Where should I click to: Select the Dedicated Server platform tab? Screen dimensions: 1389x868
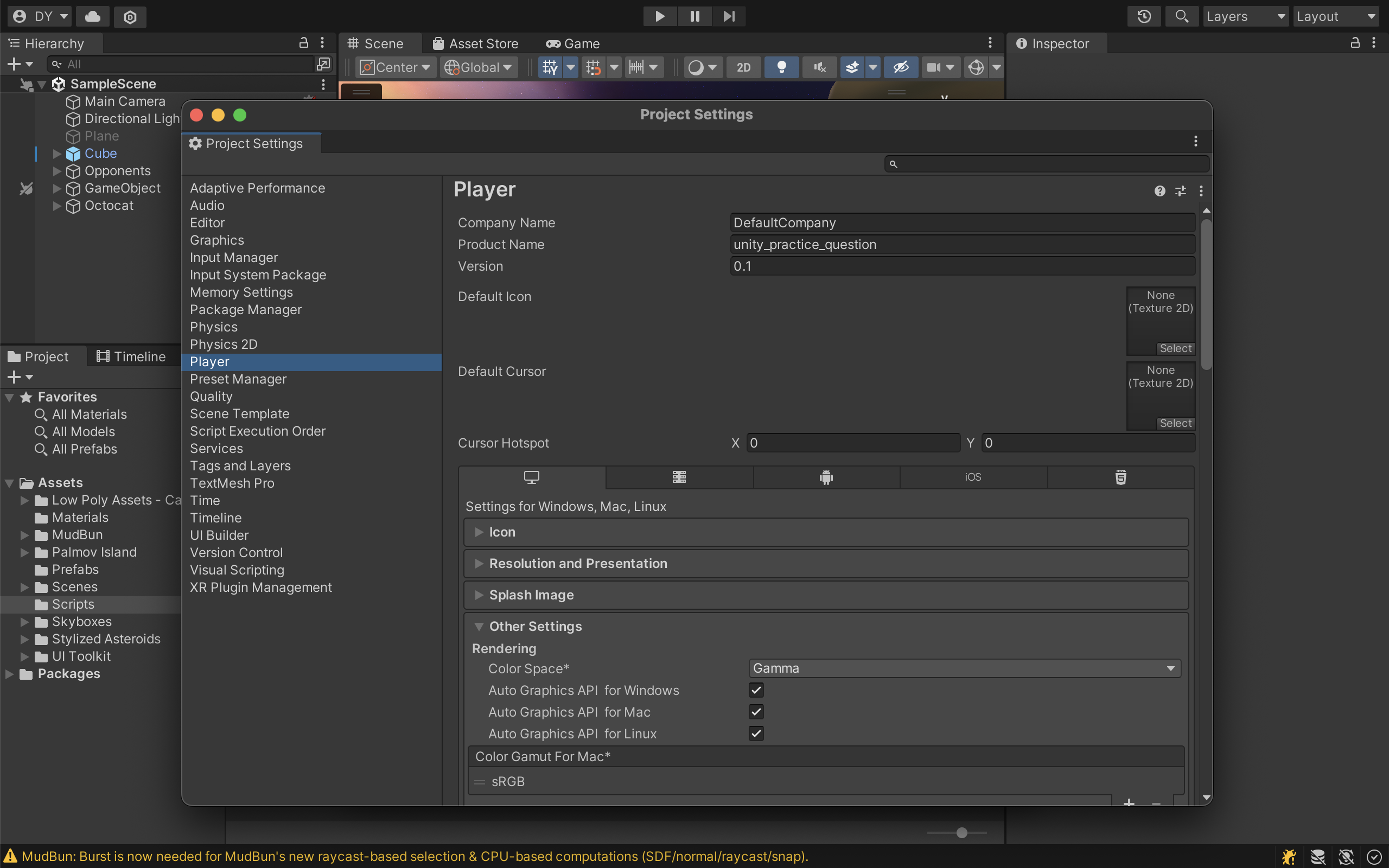tap(679, 477)
